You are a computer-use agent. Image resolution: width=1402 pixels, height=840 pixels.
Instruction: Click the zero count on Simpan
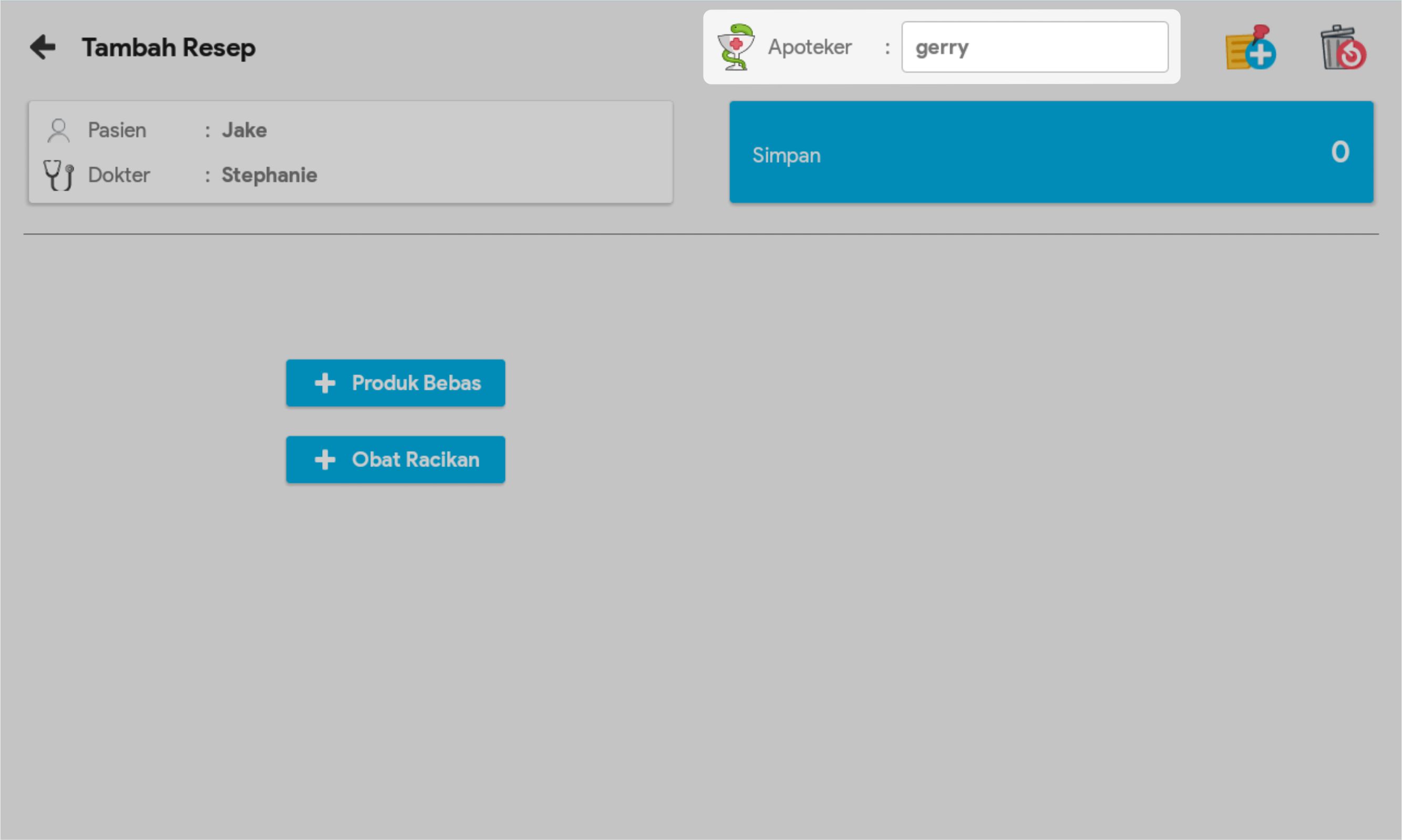[1339, 152]
